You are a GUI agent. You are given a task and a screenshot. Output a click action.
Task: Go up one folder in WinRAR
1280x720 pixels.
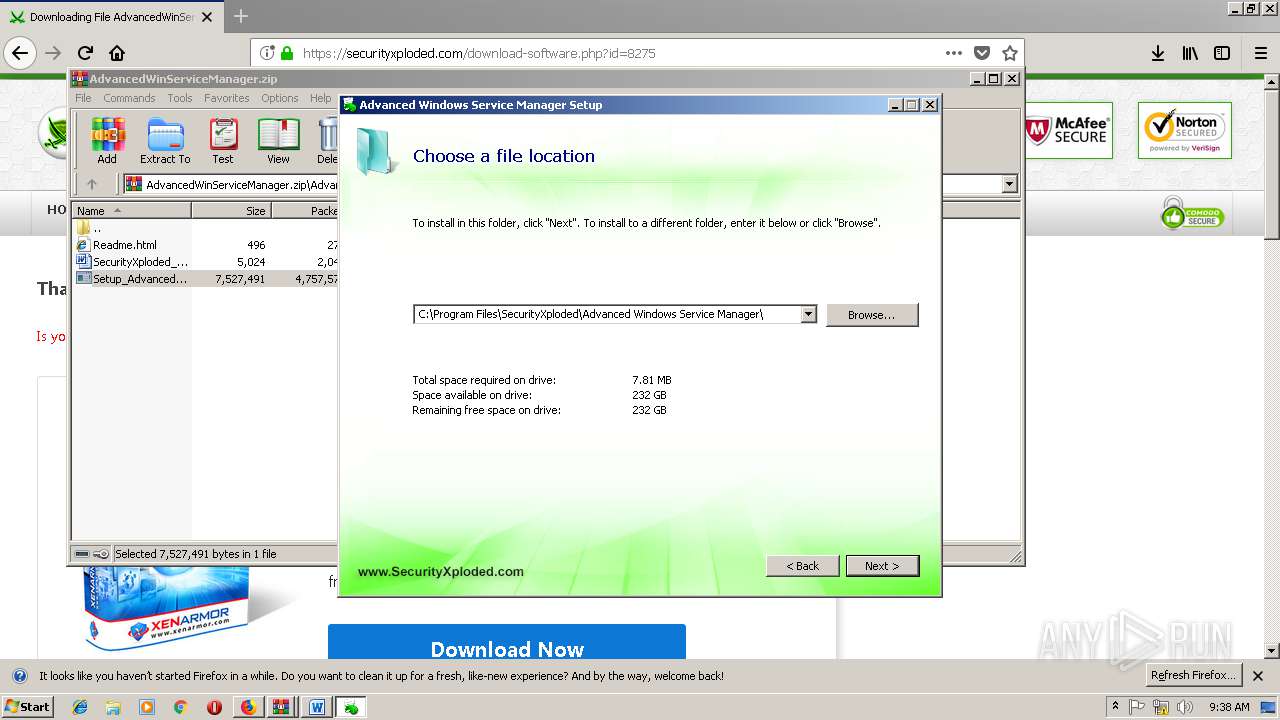pyautogui.click(x=92, y=184)
